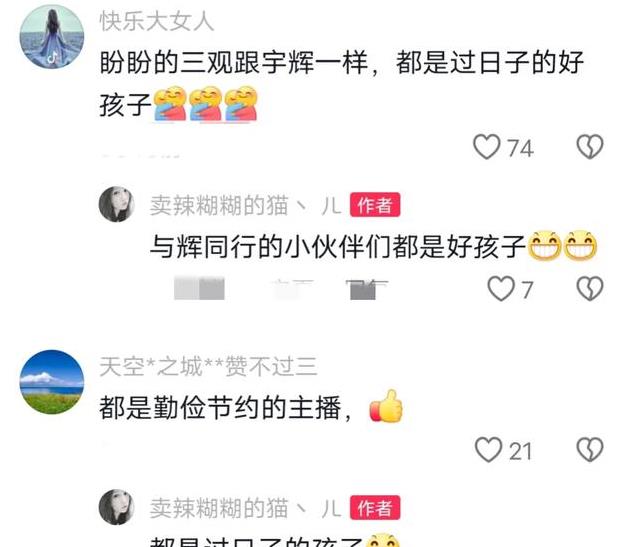Open second 卖辣糊糊的猫、儿 username at bottom

[x=245, y=508]
